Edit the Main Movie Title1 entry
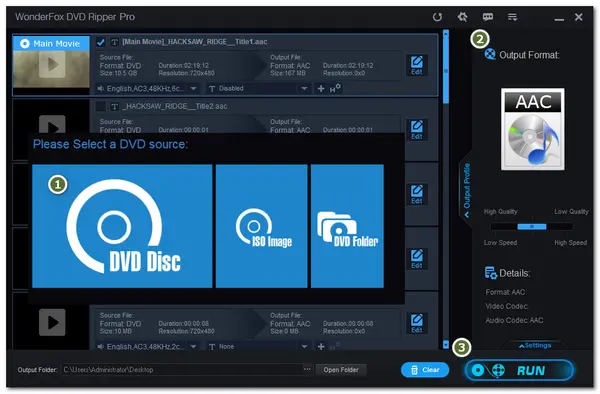The height and width of the screenshot is (394, 600). point(417,65)
